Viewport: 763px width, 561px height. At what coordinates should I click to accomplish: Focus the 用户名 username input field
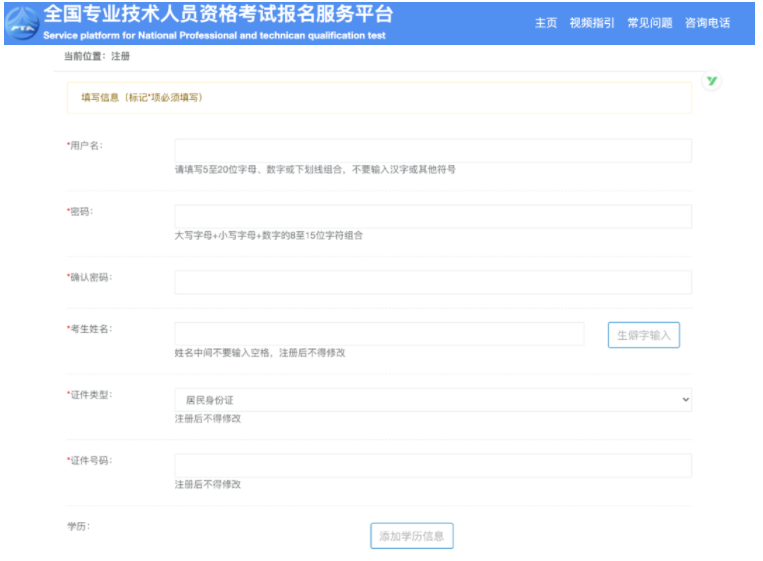tap(433, 151)
